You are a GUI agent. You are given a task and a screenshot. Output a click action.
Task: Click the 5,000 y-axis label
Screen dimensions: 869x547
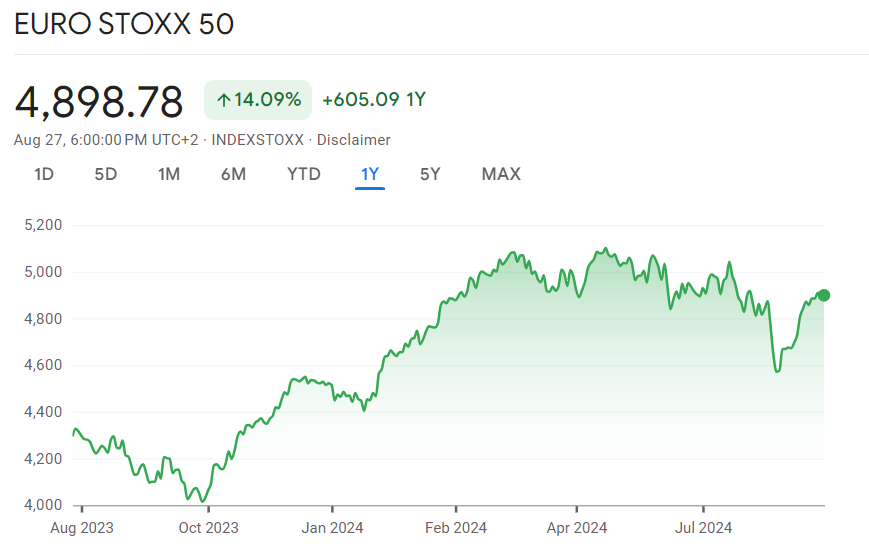43,272
